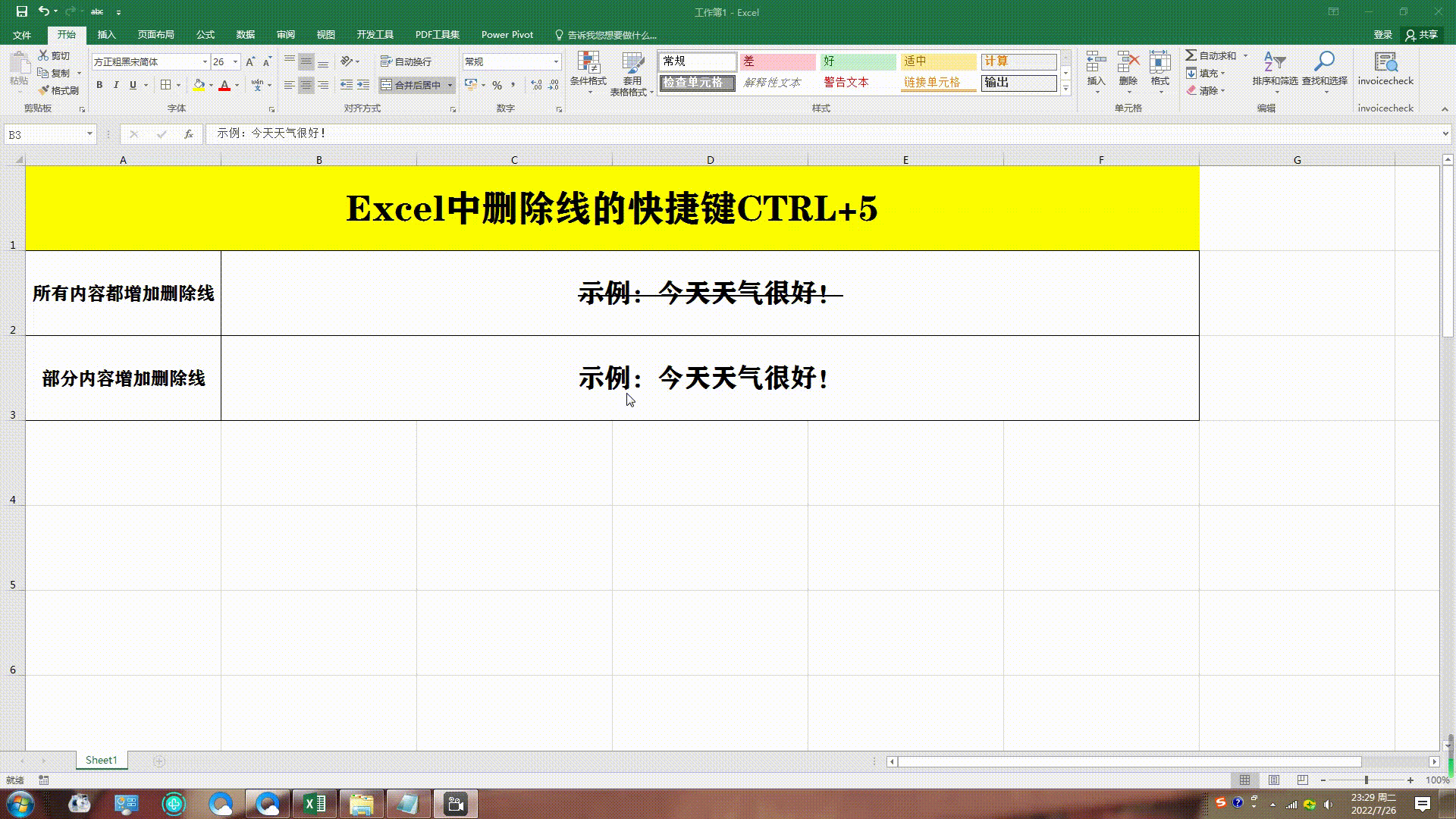The image size is (1456, 819).
Task: Toggle center horizontal alignment
Action: coord(306,85)
